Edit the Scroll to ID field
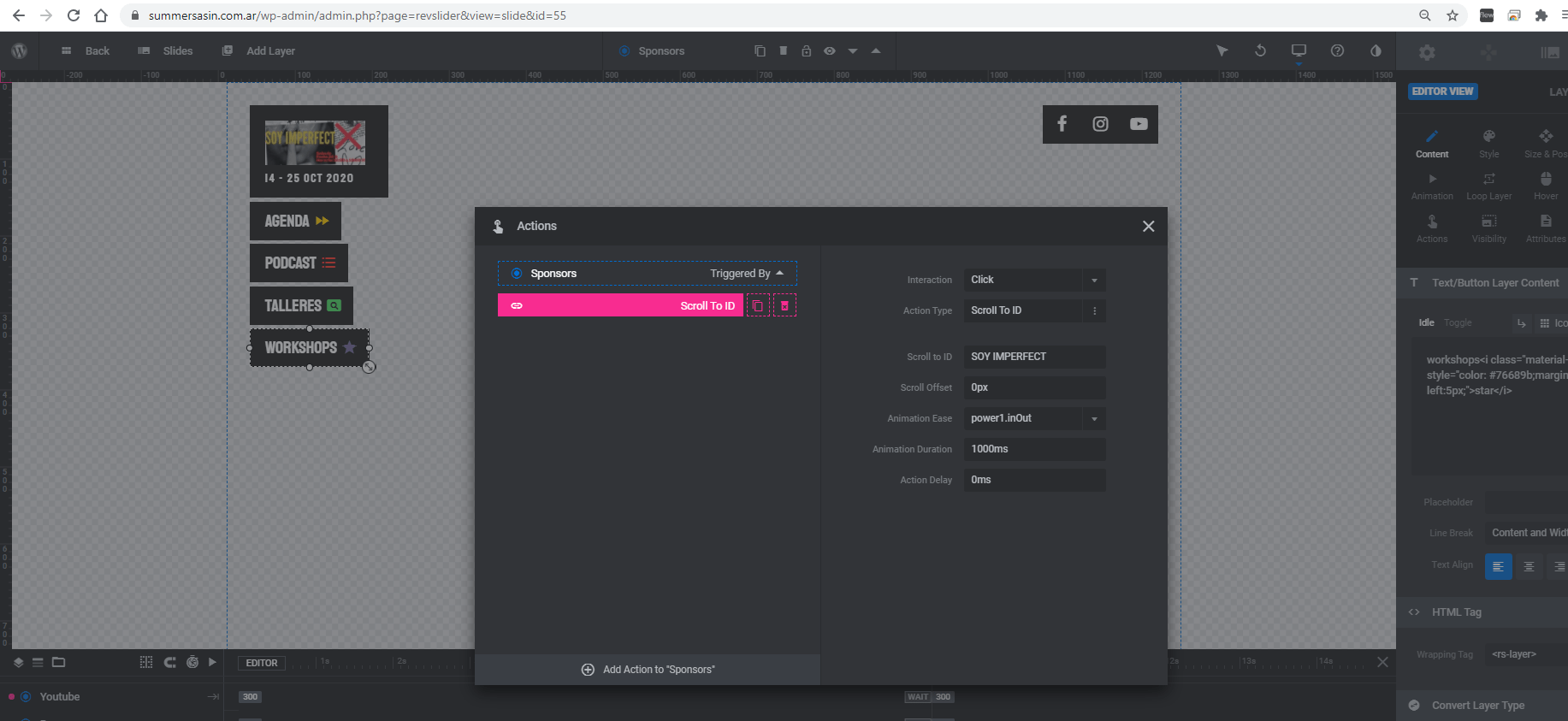 (1035, 357)
